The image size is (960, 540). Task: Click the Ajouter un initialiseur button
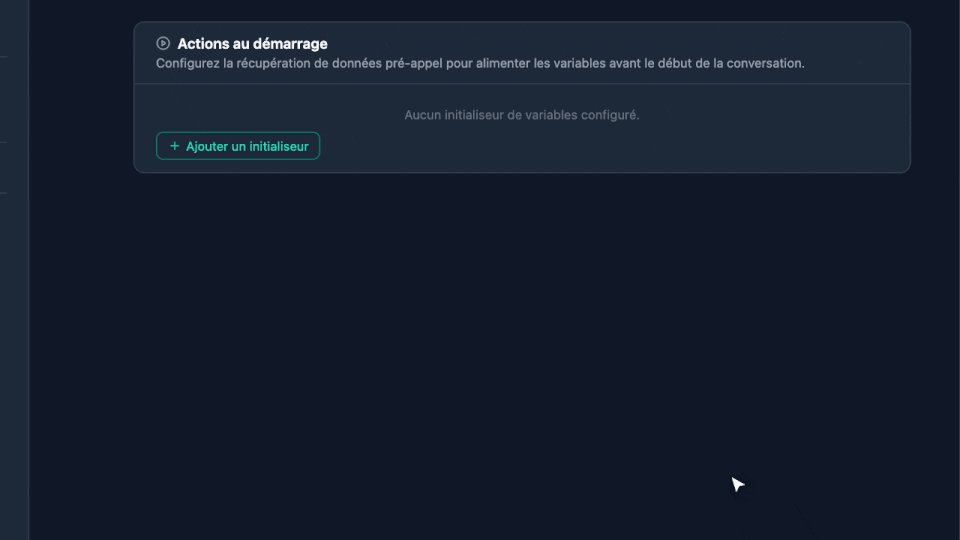click(x=238, y=146)
